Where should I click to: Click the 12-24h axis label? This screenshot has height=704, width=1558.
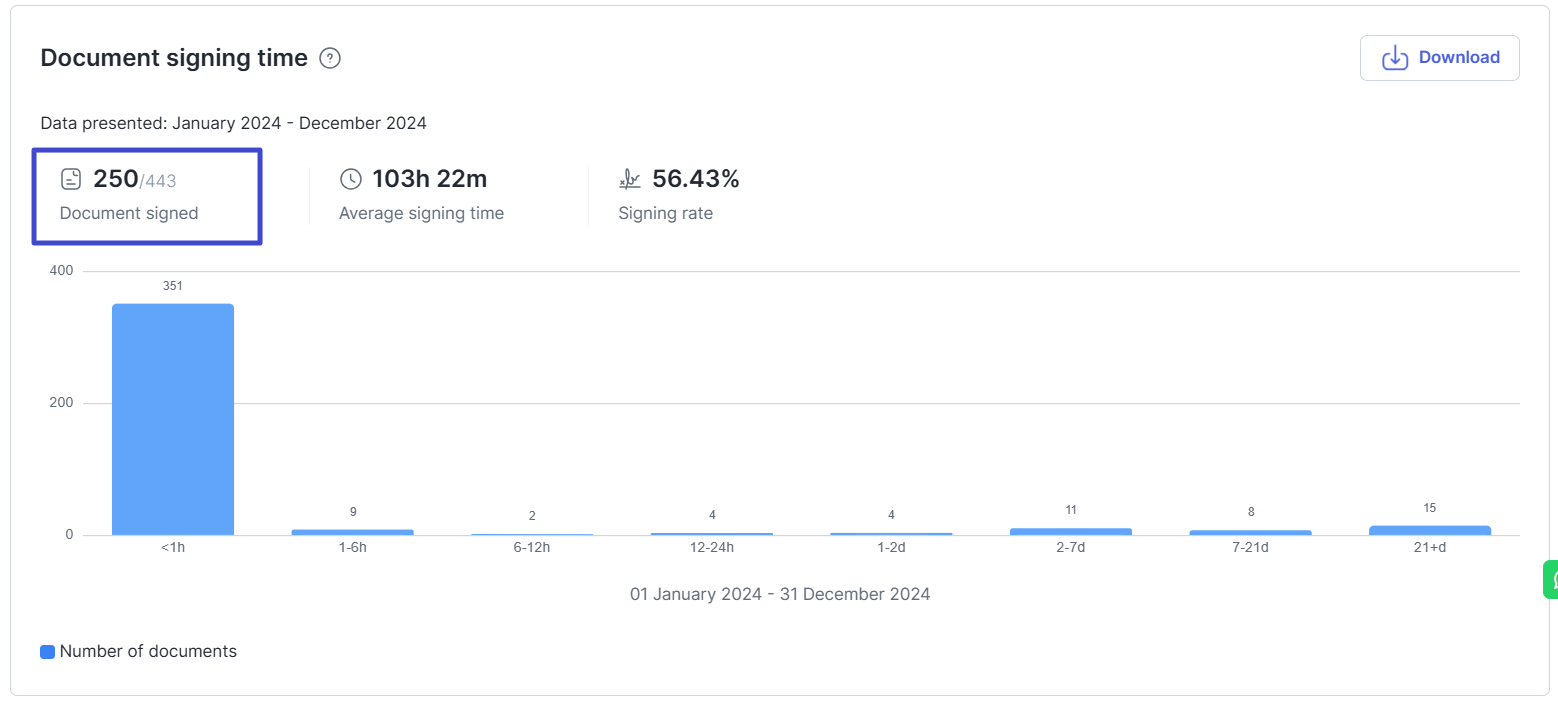pos(712,548)
